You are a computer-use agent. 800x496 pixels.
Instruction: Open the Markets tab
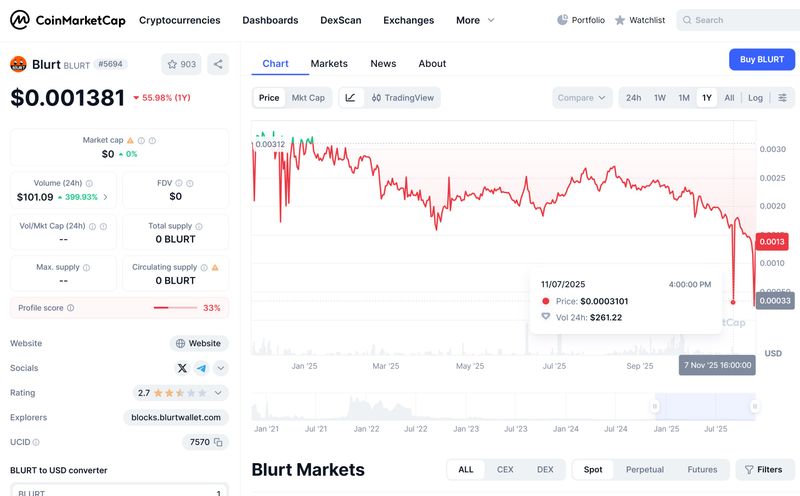(329, 64)
